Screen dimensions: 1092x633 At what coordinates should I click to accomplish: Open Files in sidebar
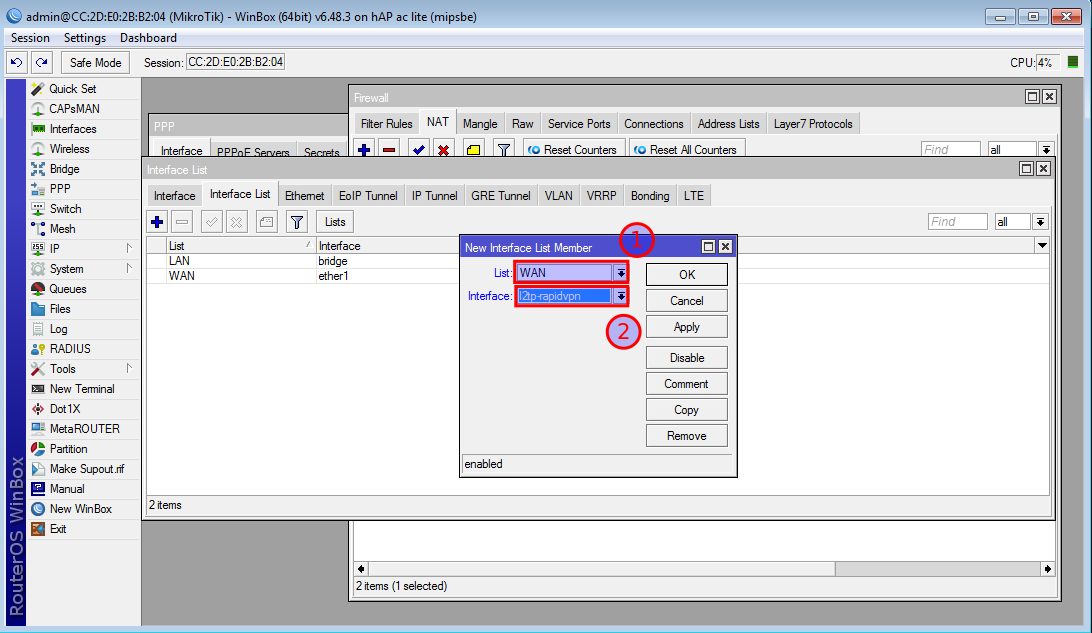[60, 308]
